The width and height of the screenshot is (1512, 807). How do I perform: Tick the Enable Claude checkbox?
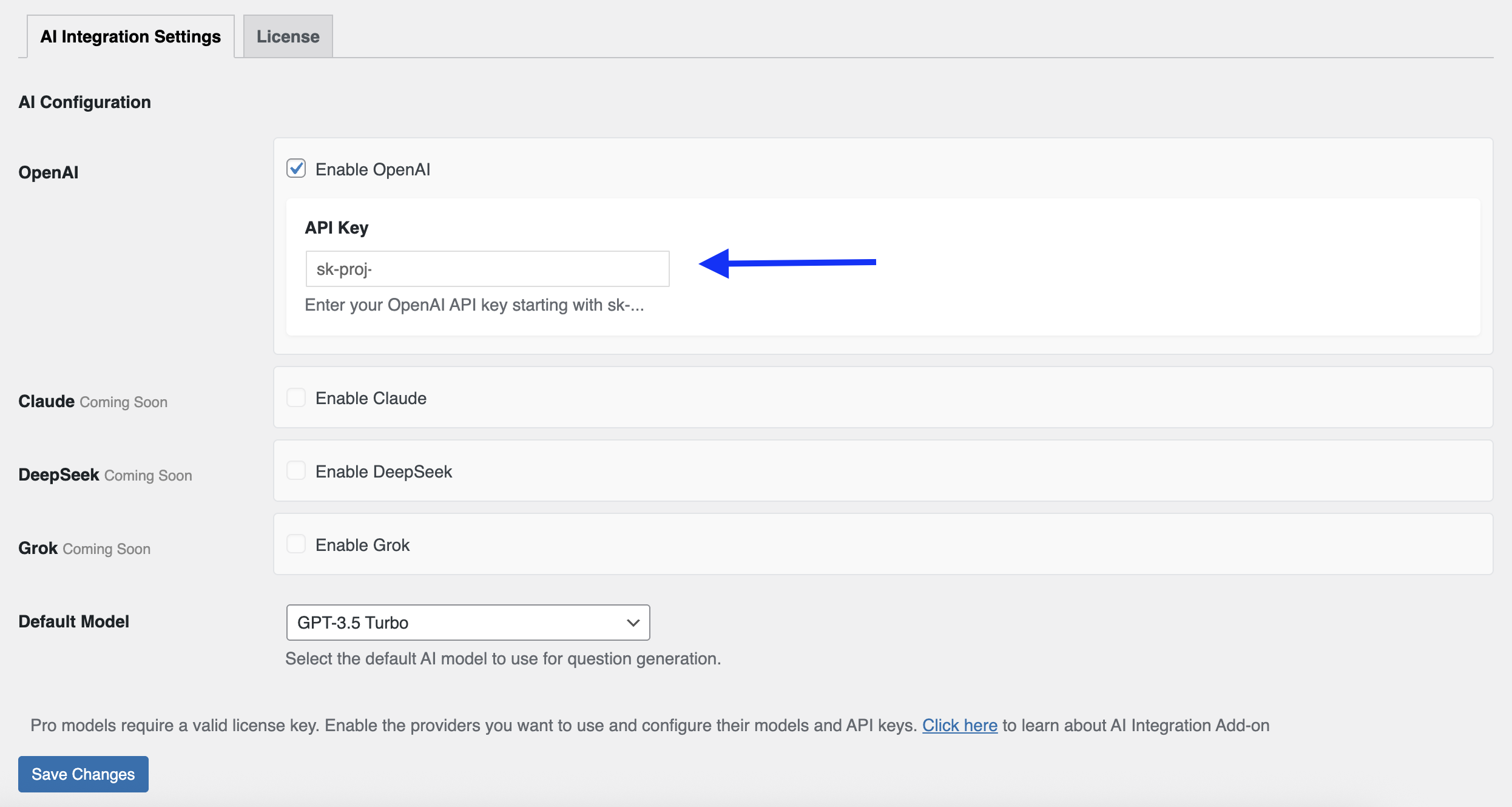(296, 397)
